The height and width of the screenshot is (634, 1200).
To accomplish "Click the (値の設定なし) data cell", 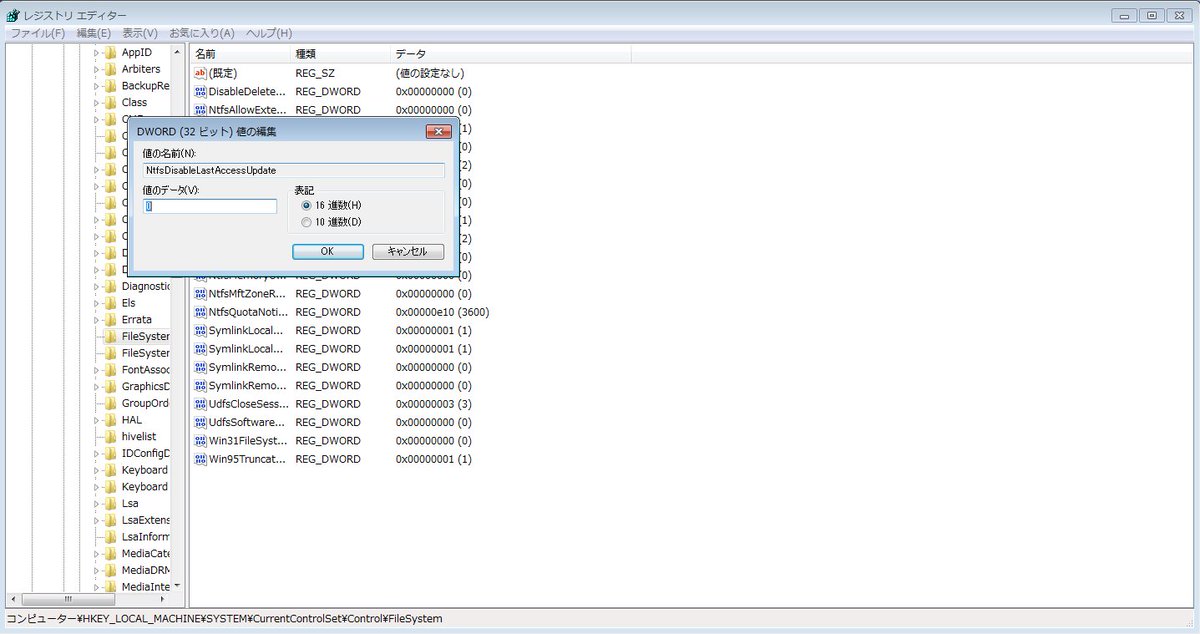I will 429,73.
